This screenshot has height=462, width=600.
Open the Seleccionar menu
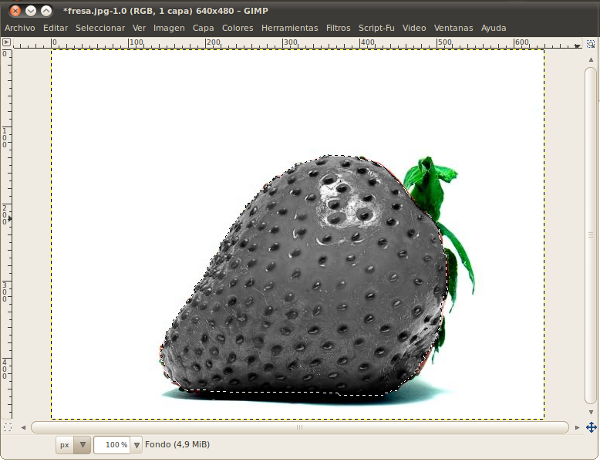(x=100, y=28)
